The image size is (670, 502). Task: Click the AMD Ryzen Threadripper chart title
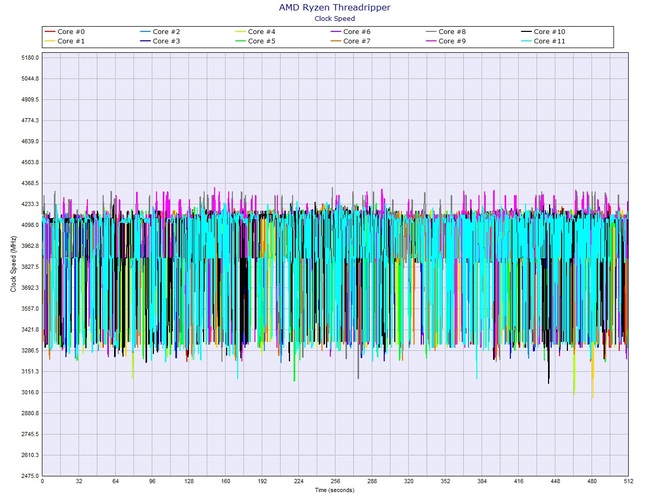[x=335, y=7]
